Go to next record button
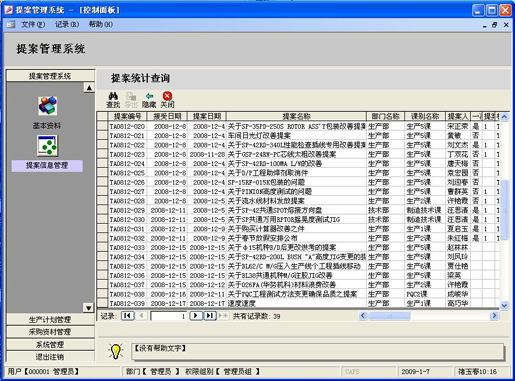515x381 pixels. pyautogui.click(x=196, y=316)
